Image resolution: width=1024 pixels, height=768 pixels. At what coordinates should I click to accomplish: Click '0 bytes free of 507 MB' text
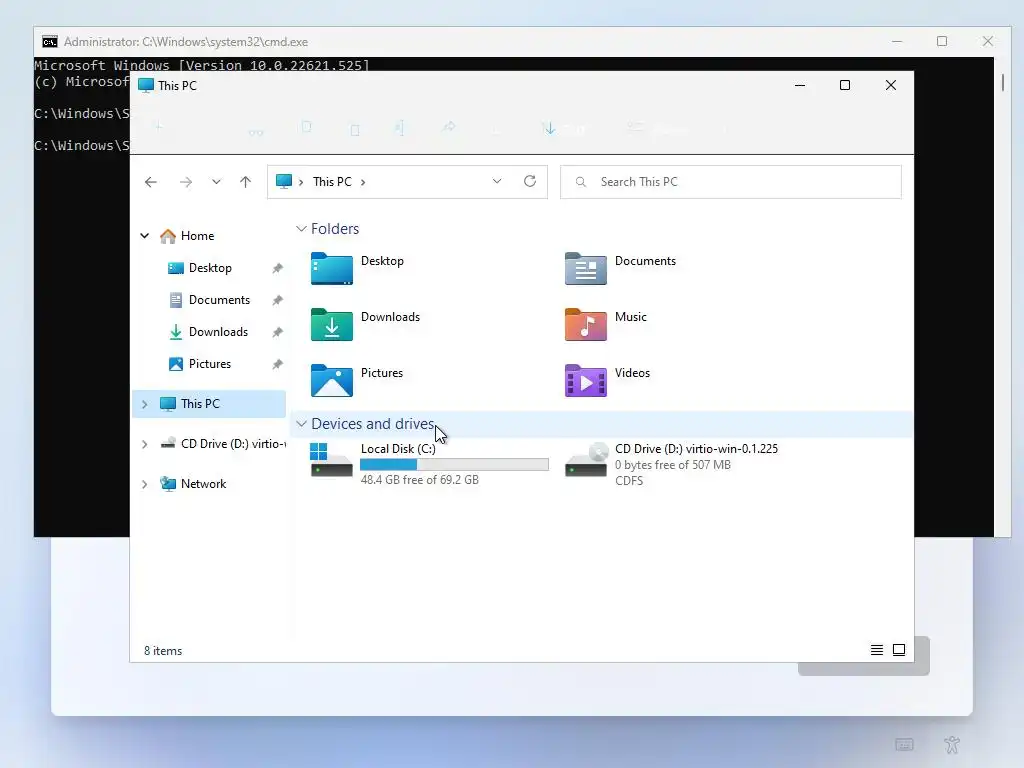pos(673,465)
